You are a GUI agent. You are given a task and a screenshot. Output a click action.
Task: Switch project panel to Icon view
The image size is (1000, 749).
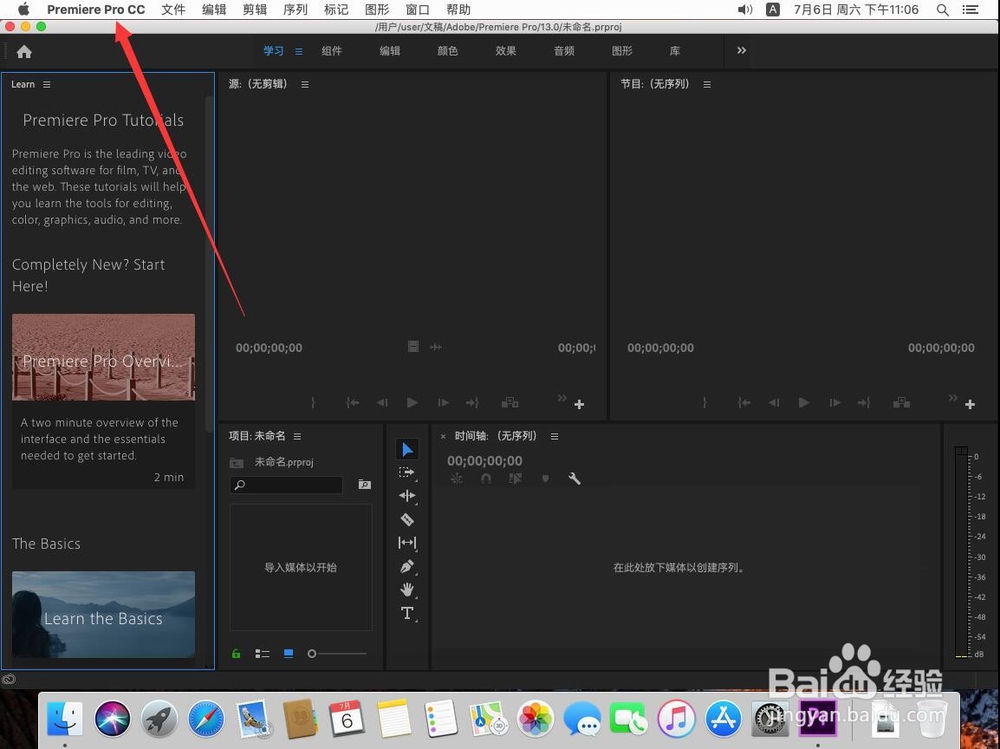[288, 653]
